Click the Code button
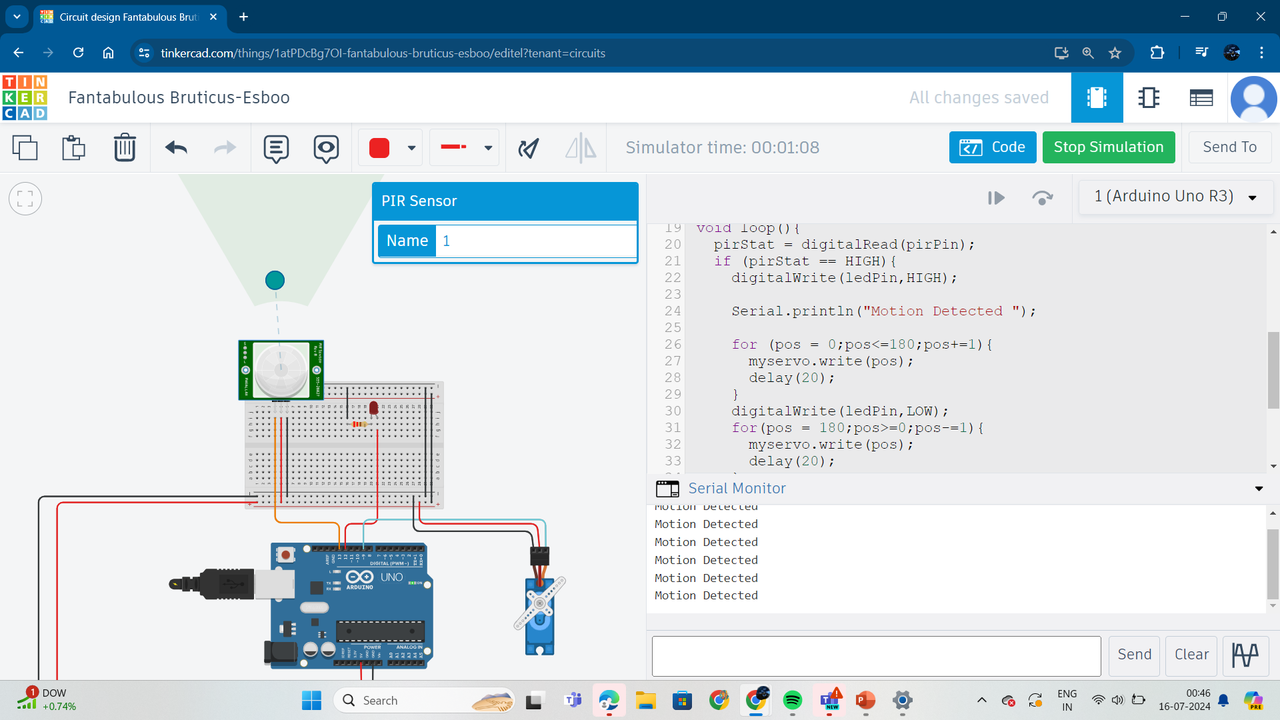Screen dimensions: 1280x720 pos(992,147)
